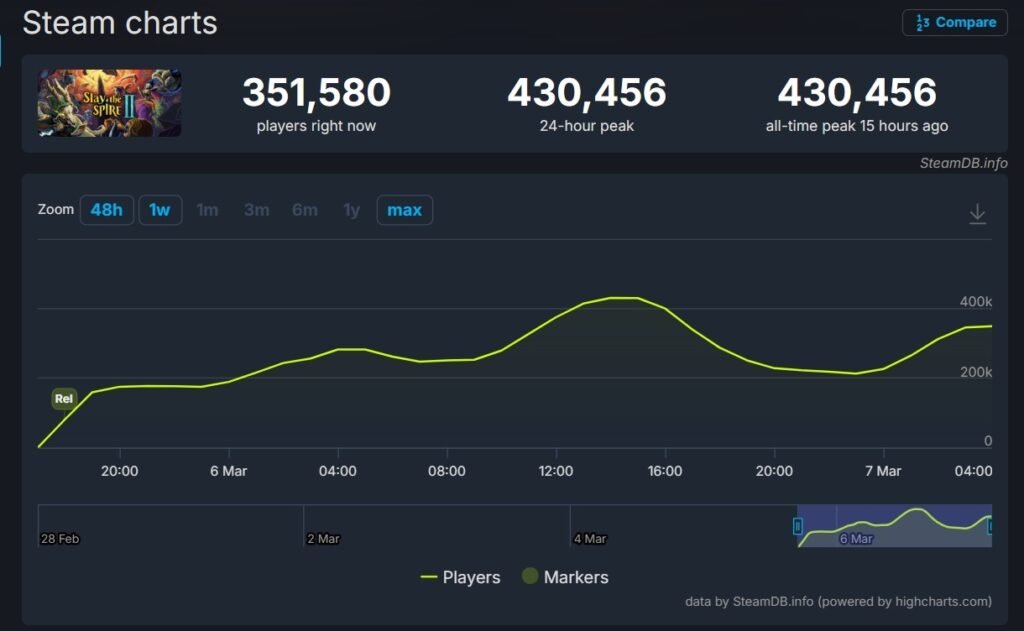Select the 1m zoom option
The image size is (1024, 631).
pos(208,210)
